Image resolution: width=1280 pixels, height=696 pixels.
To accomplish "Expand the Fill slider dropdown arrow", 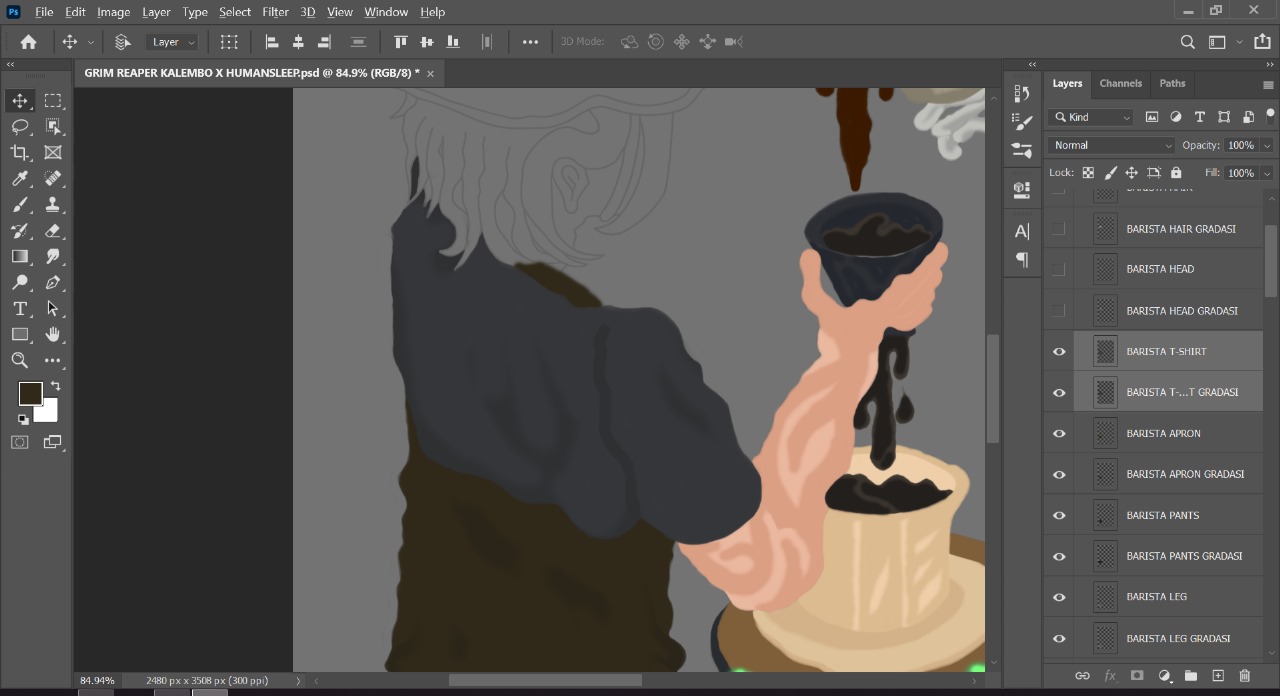I will click(1268, 173).
